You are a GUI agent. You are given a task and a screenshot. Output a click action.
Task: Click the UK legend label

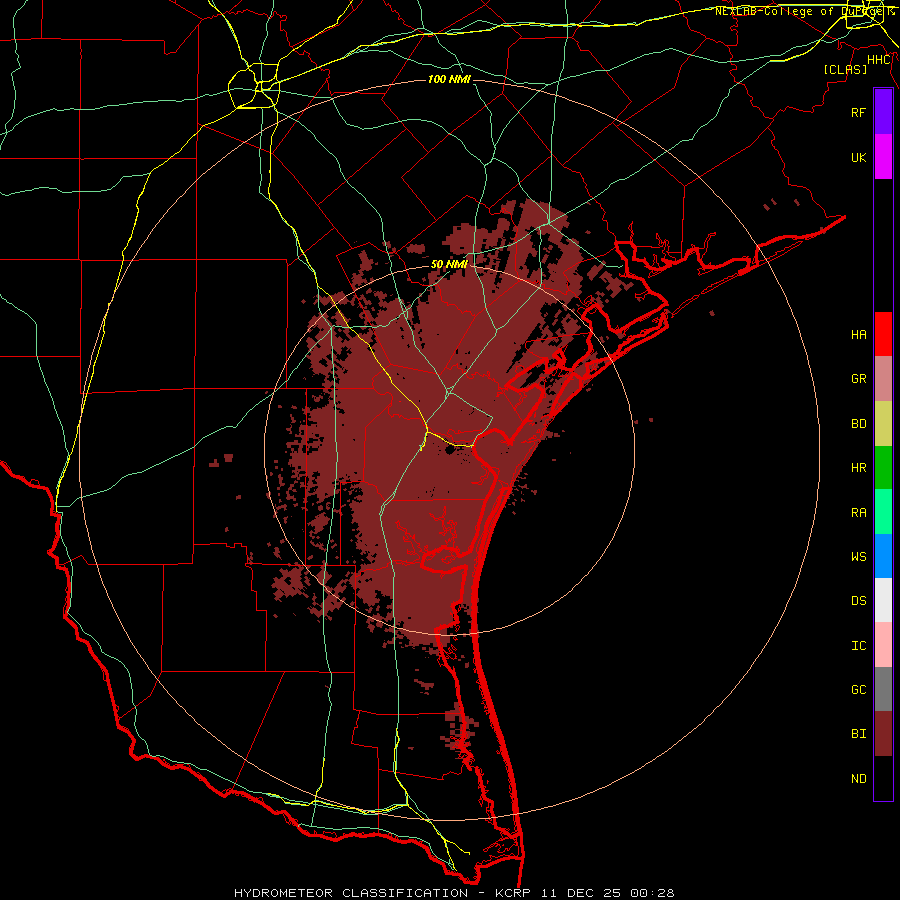pyautogui.click(x=858, y=157)
